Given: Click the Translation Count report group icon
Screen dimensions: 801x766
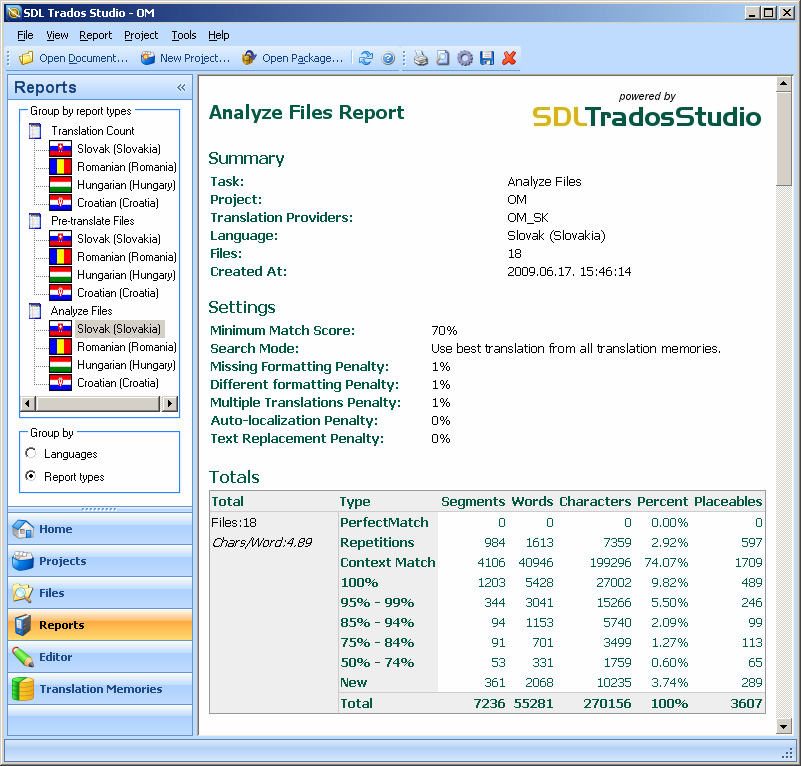Looking at the screenshot, I should 35,131.
